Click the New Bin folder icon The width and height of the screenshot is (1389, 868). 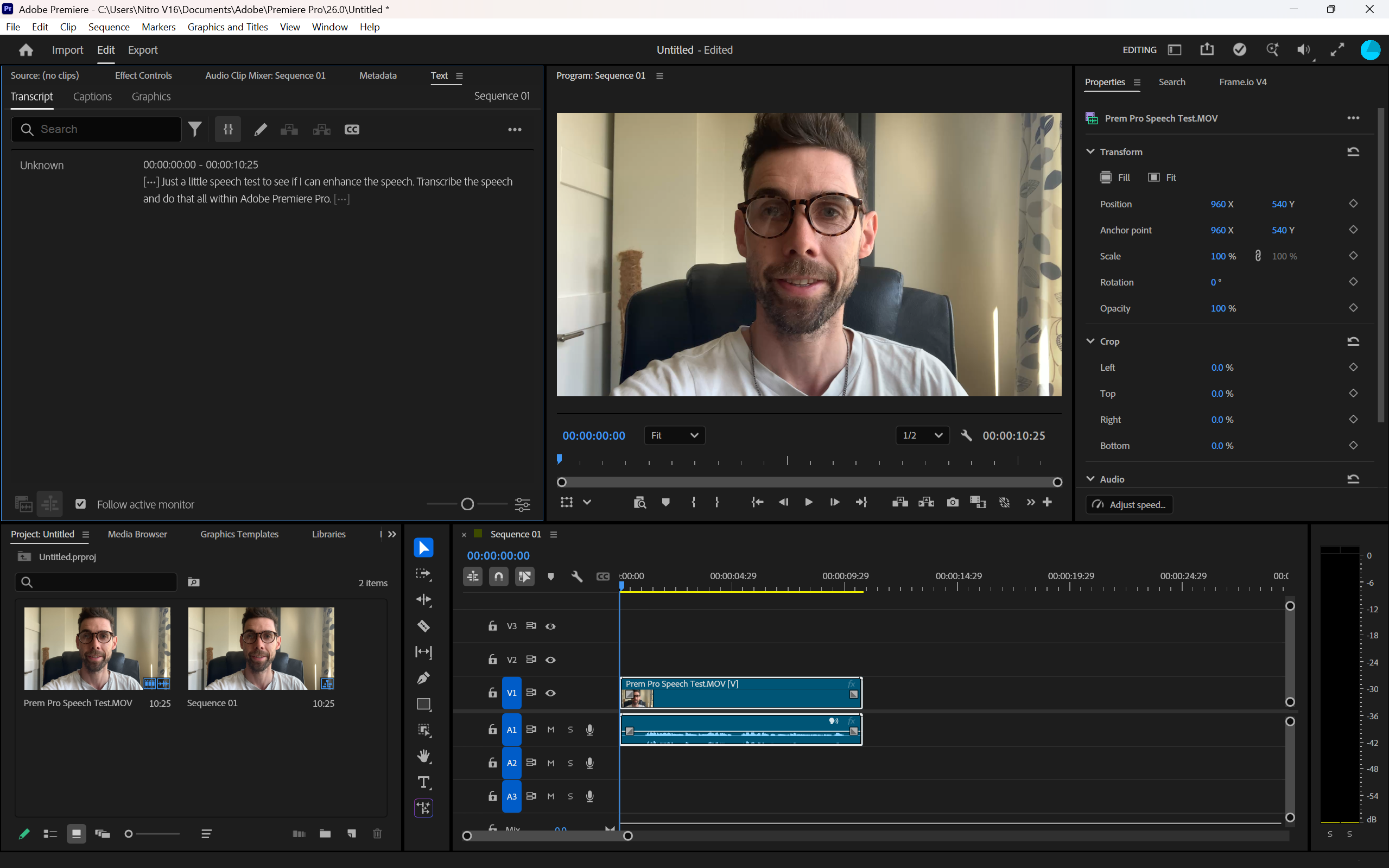pos(326,834)
